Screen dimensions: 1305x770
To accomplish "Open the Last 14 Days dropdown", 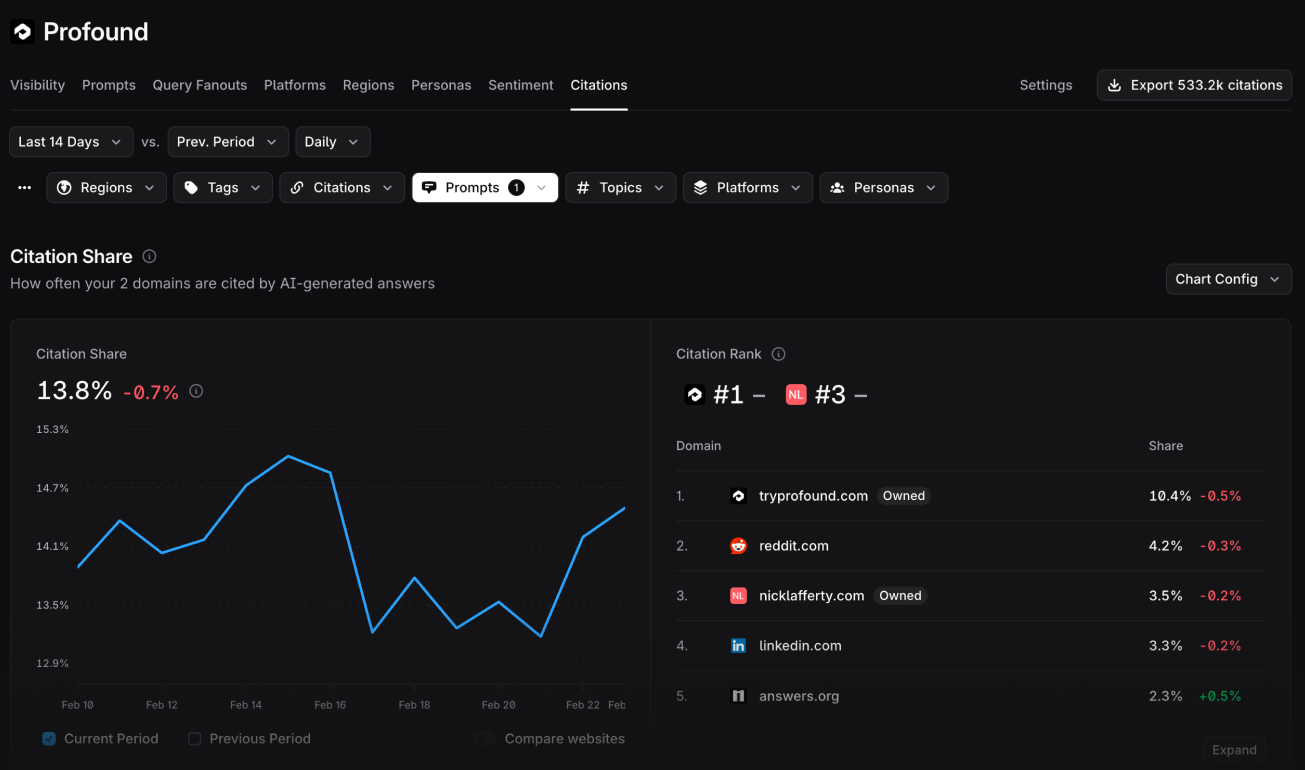I will pyautogui.click(x=71, y=142).
